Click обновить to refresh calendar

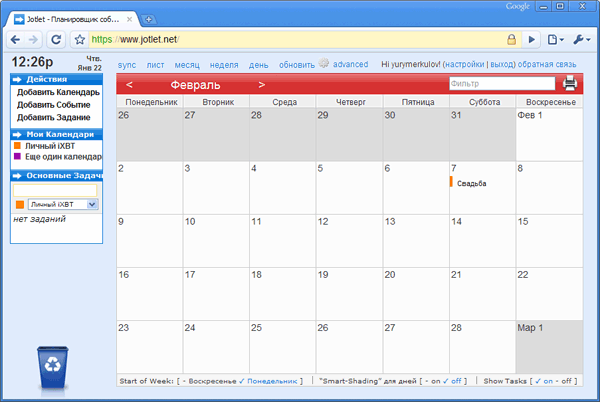coord(297,65)
